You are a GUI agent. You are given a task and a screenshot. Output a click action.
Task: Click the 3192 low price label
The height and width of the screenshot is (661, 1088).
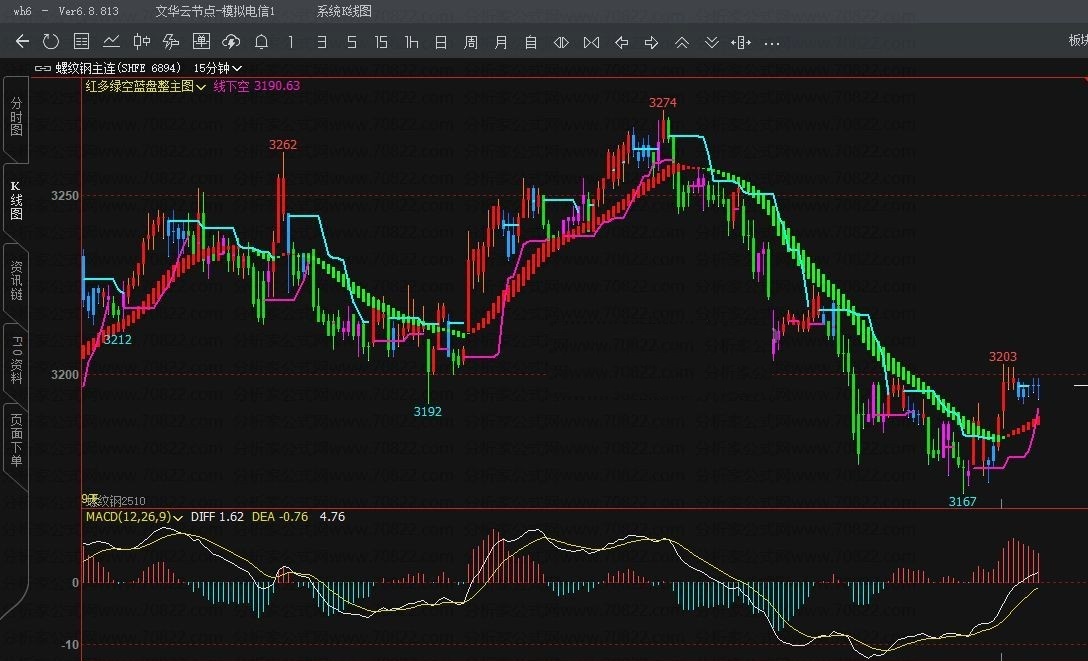427,411
